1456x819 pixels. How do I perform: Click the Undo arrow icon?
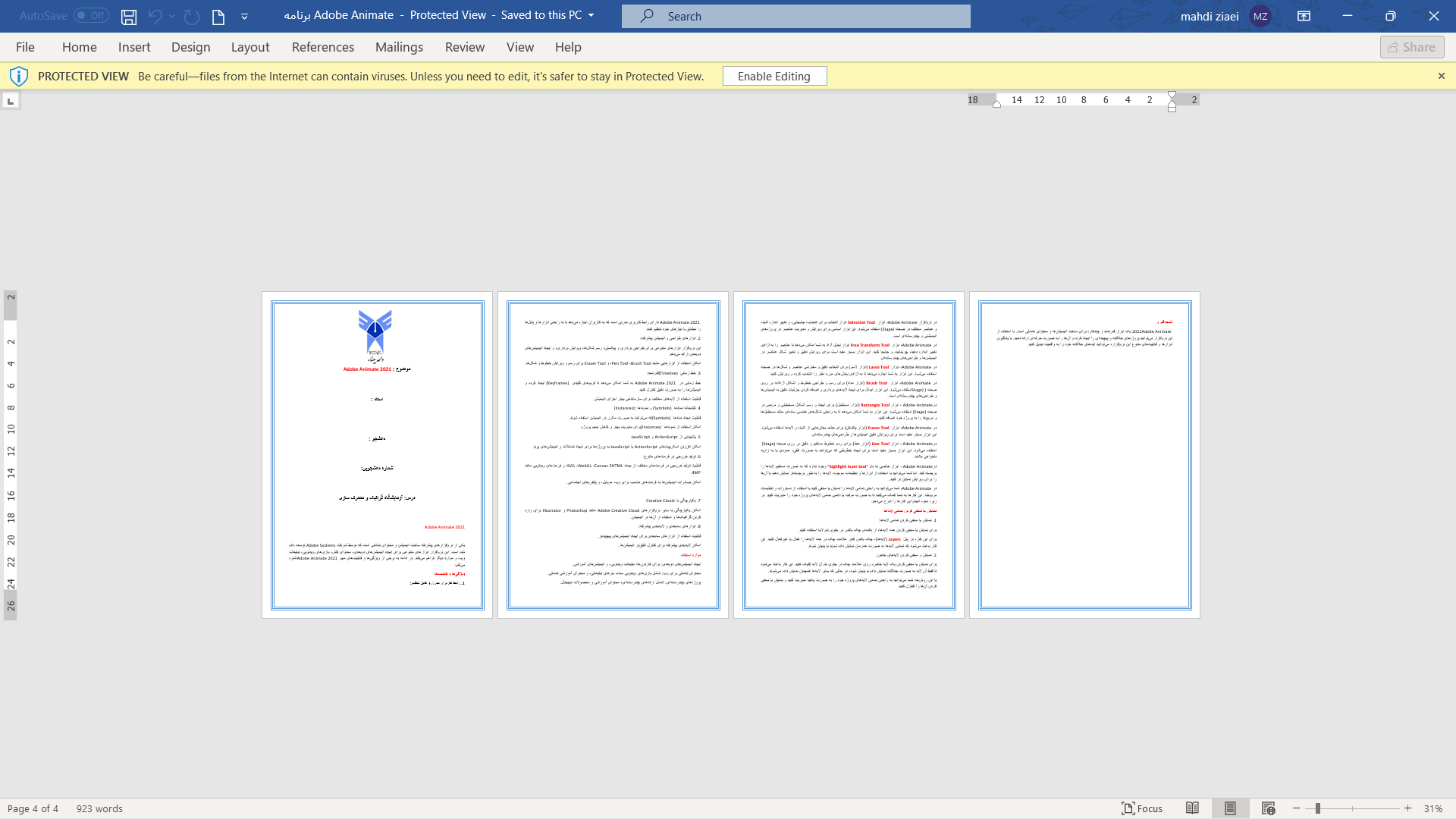click(155, 16)
